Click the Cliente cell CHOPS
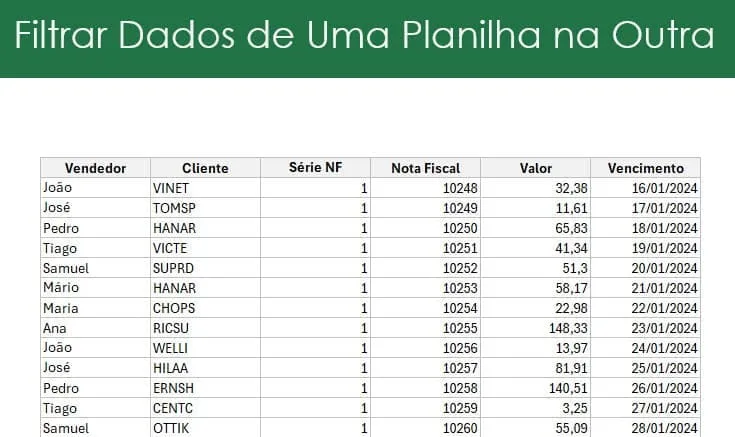This screenshot has height=437, width=735. [x=205, y=308]
